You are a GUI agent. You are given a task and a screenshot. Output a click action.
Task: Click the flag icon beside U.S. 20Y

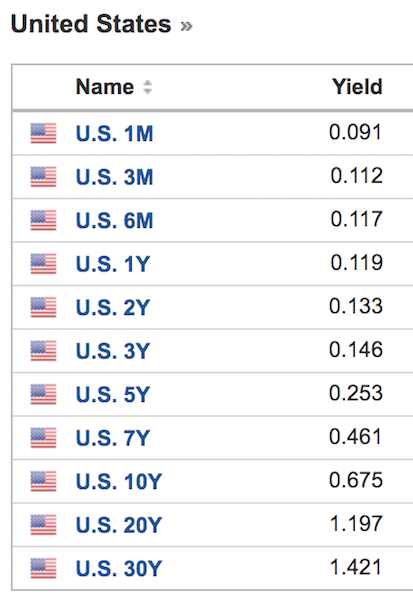pos(44,525)
